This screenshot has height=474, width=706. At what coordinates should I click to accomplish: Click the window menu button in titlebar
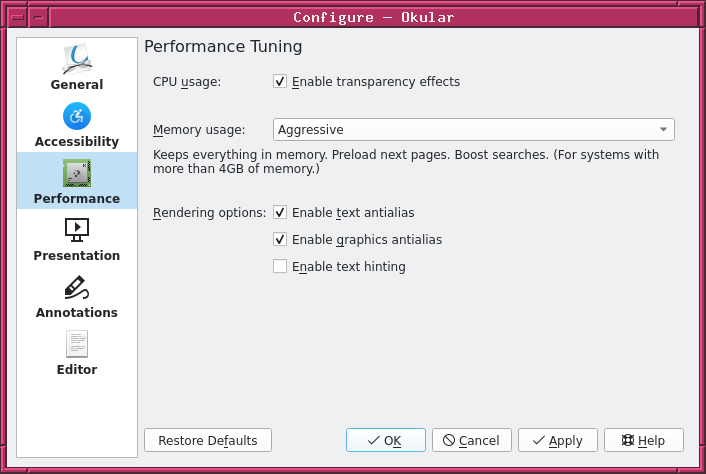click(x=16, y=18)
